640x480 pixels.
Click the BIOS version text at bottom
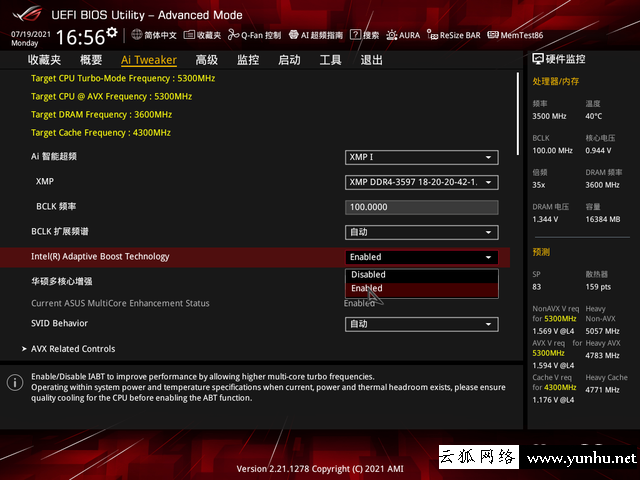(320, 469)
